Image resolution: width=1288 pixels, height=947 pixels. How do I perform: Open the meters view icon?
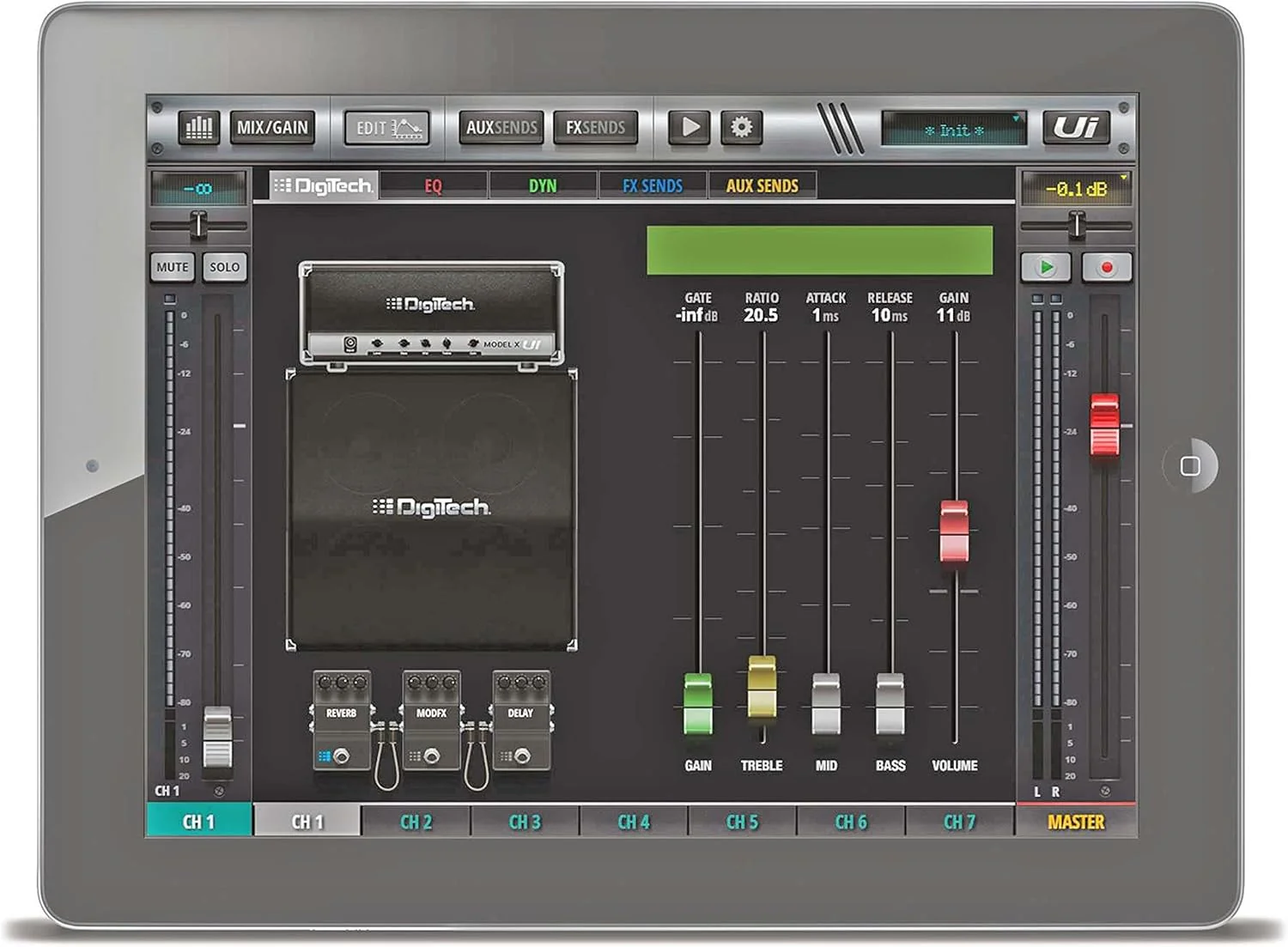coord(199,128)
